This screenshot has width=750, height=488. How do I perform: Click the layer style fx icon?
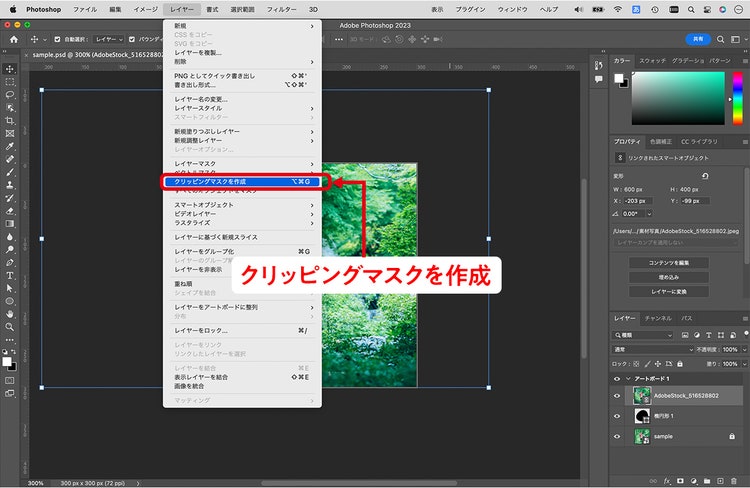667,481
